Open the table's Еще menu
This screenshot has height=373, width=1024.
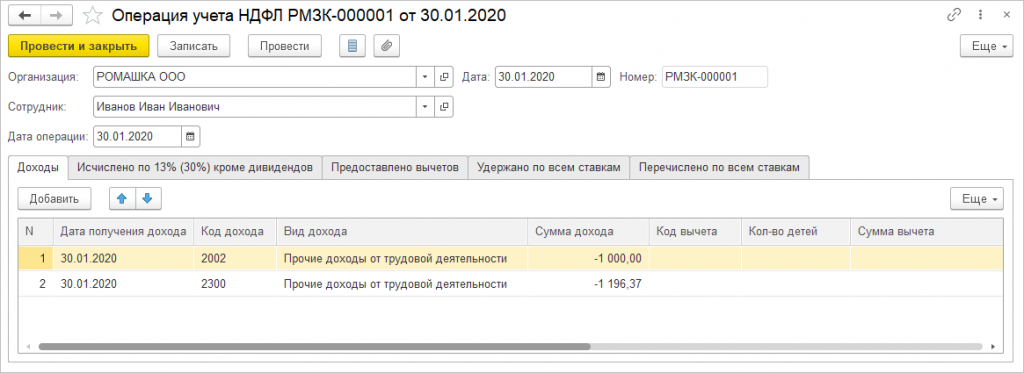pos(977,199)
